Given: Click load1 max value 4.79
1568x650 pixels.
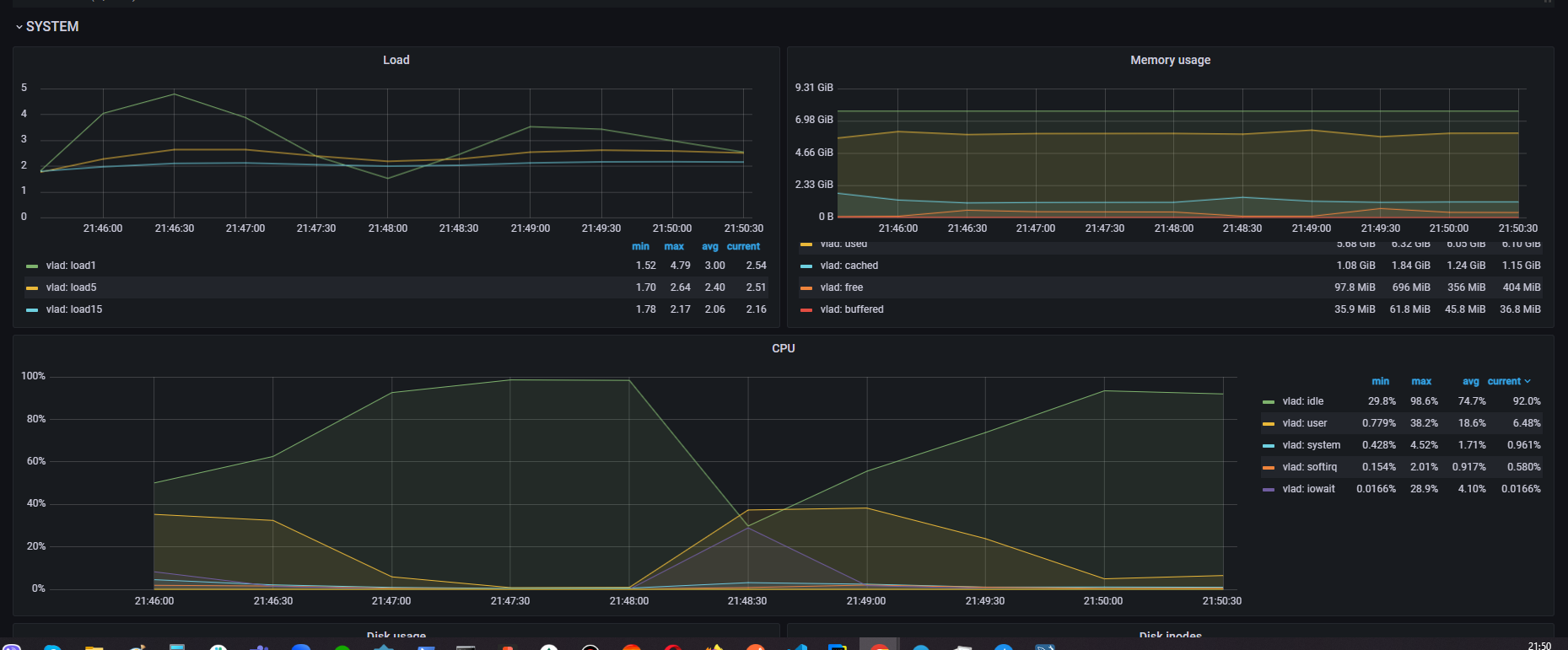Looking at the screenshot, I should tap(680, 266).
